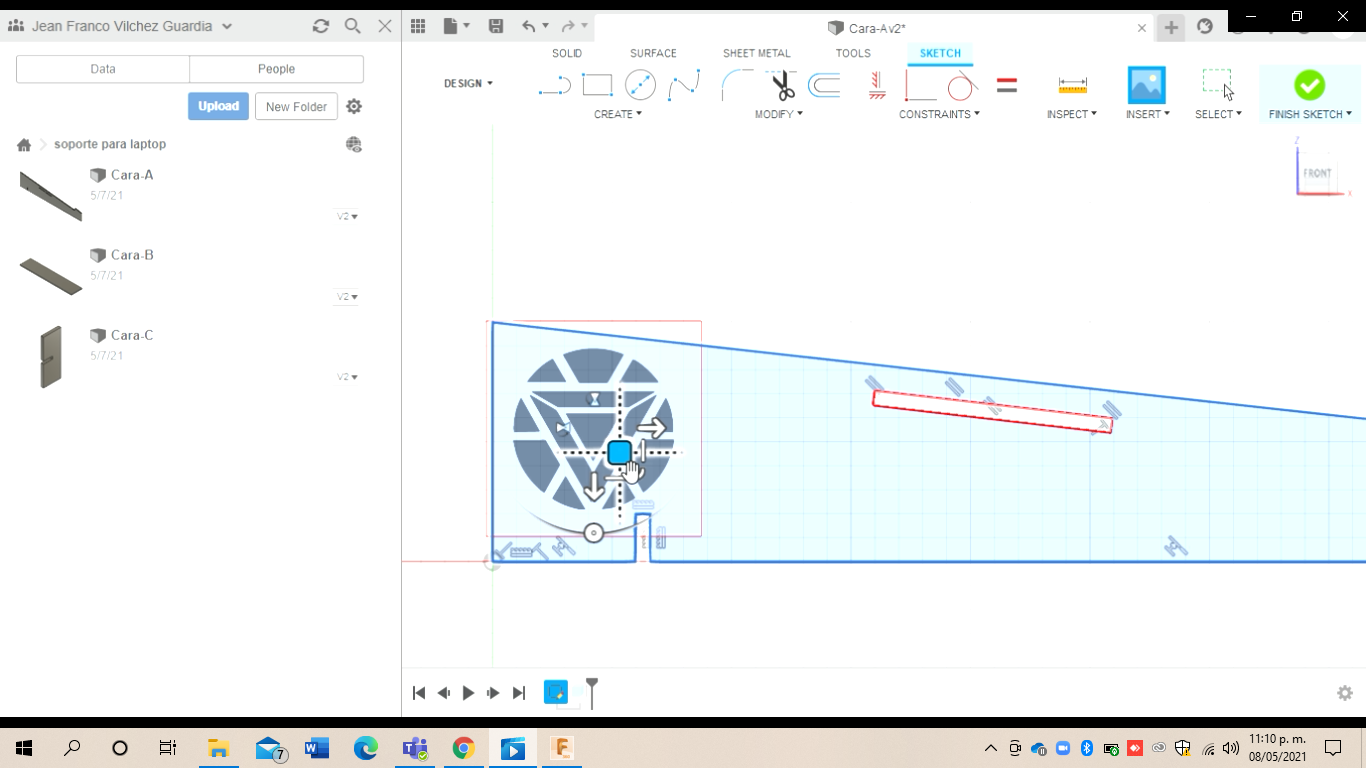
Task: Open data panel settings gear beside New Folder
Action: tap(354, 106)
